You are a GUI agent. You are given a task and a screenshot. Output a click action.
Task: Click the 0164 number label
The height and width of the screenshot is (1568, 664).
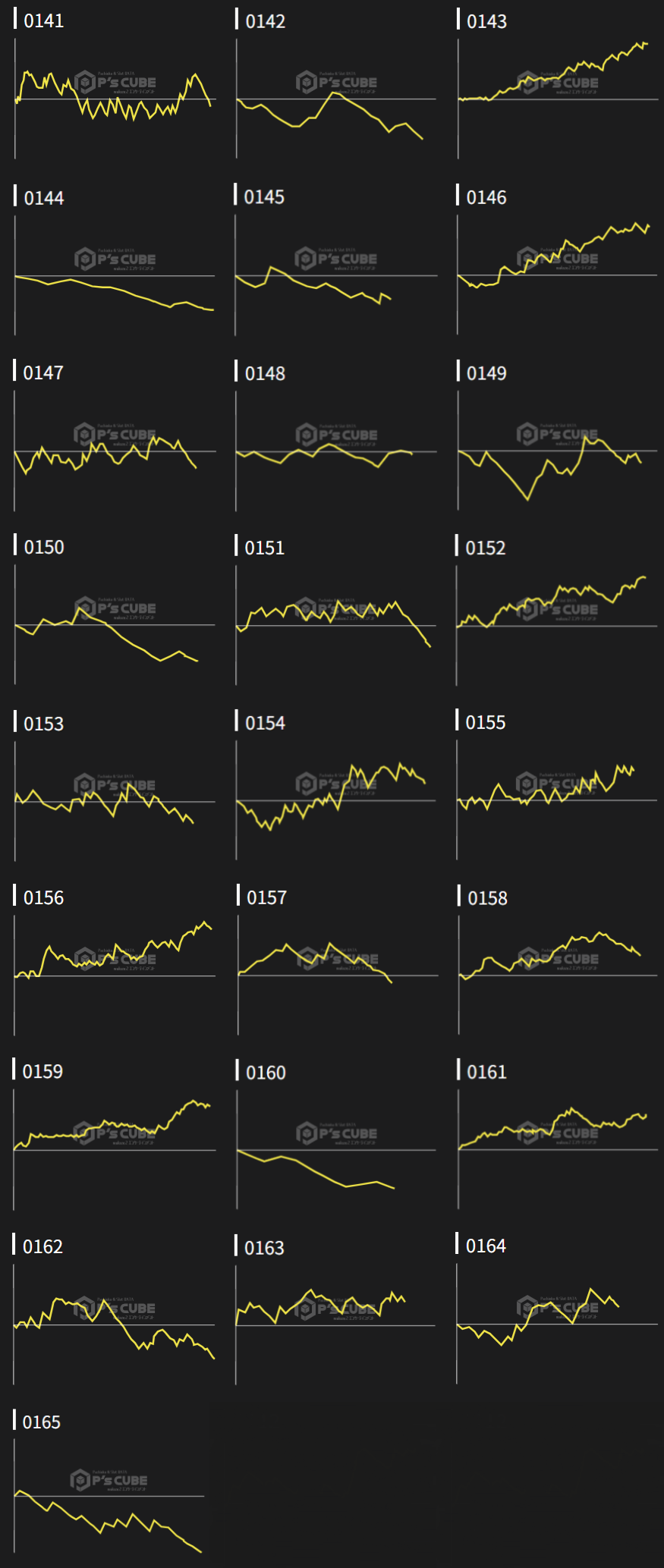[x=486, y=1246]
